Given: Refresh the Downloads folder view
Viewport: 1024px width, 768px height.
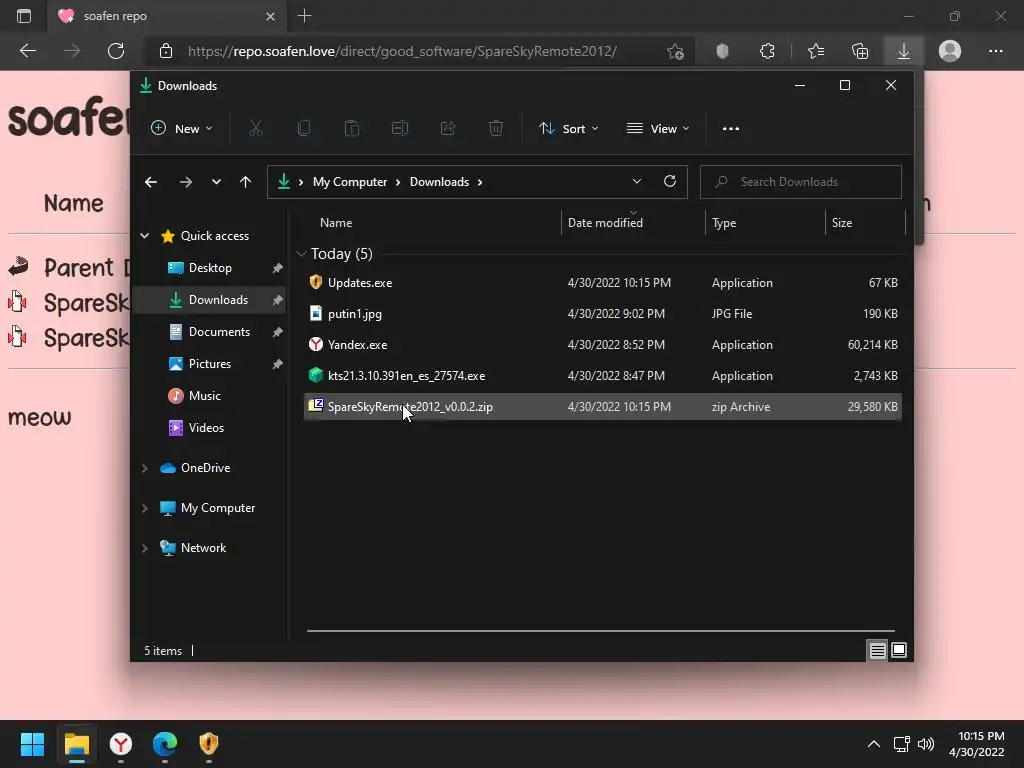Looking at the screenshot, I should click(669, 182).
